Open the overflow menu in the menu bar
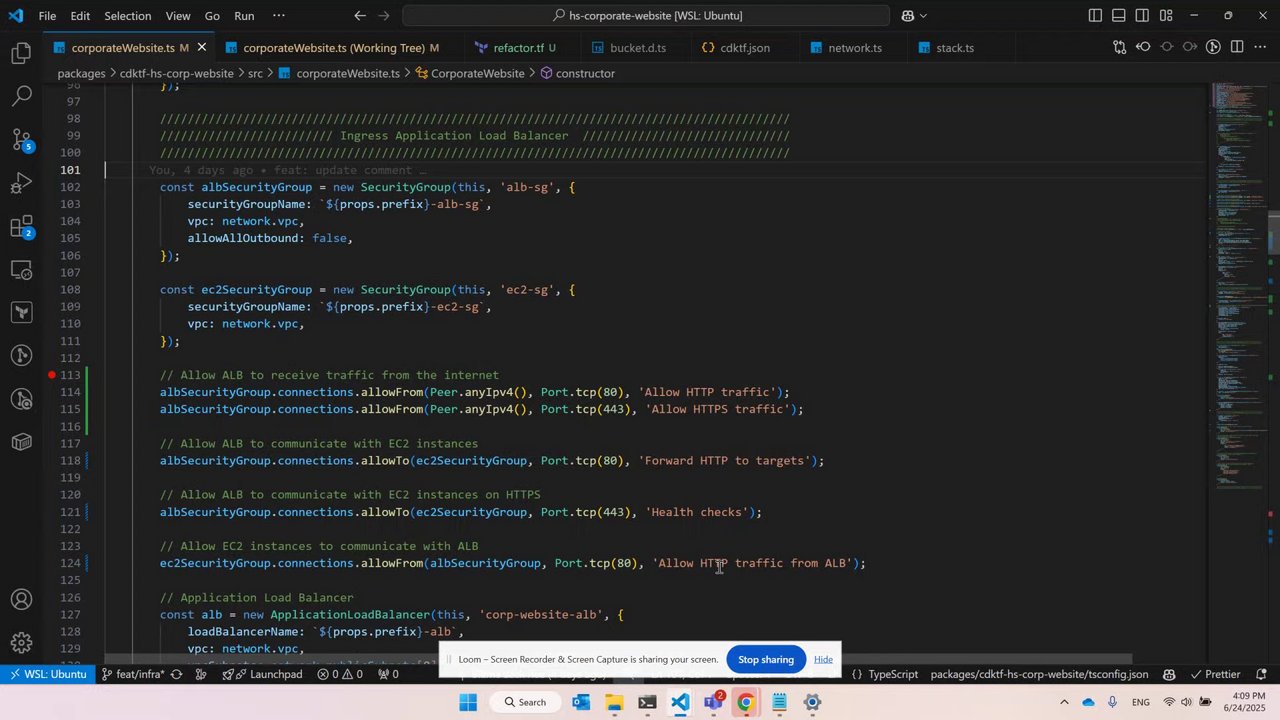 (x=278, y=15)
